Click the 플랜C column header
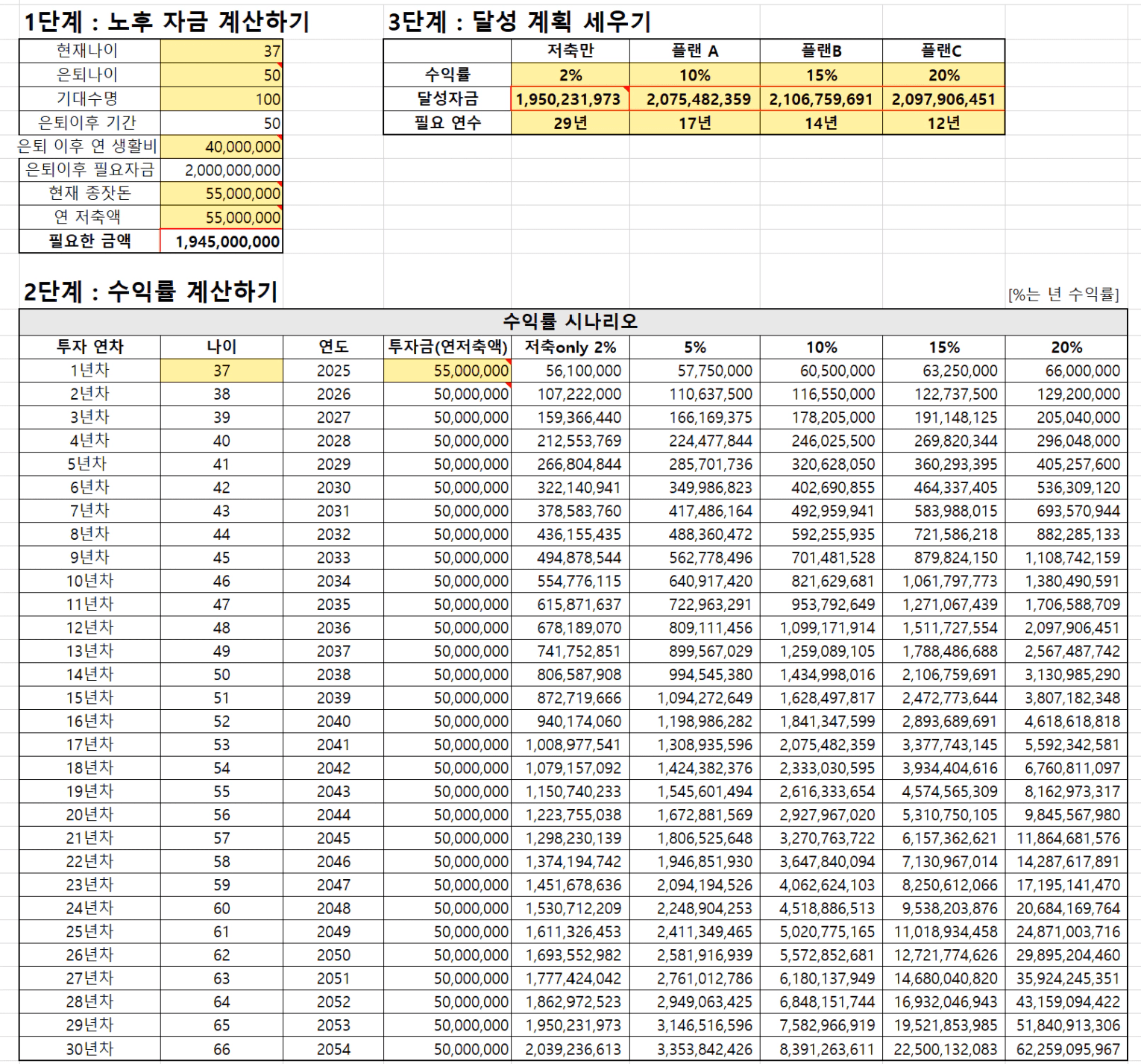This screenshot has height=1064, width=1141. (x=944, y=51)
